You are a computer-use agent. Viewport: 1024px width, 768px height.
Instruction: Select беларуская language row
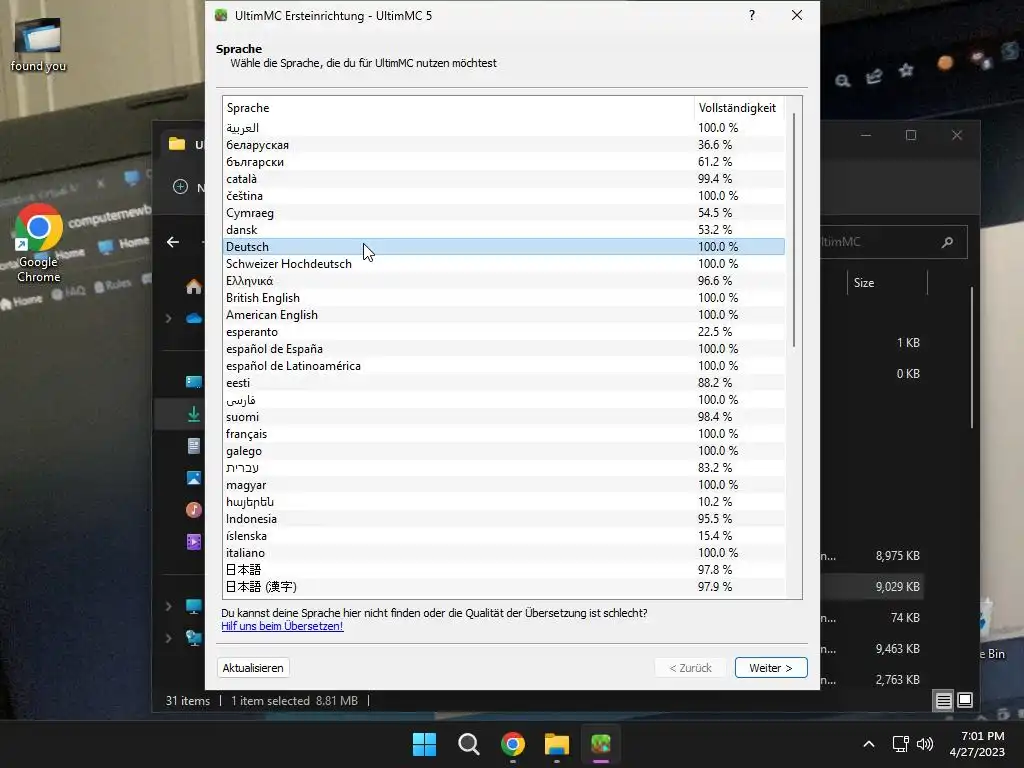pos(504,145)
